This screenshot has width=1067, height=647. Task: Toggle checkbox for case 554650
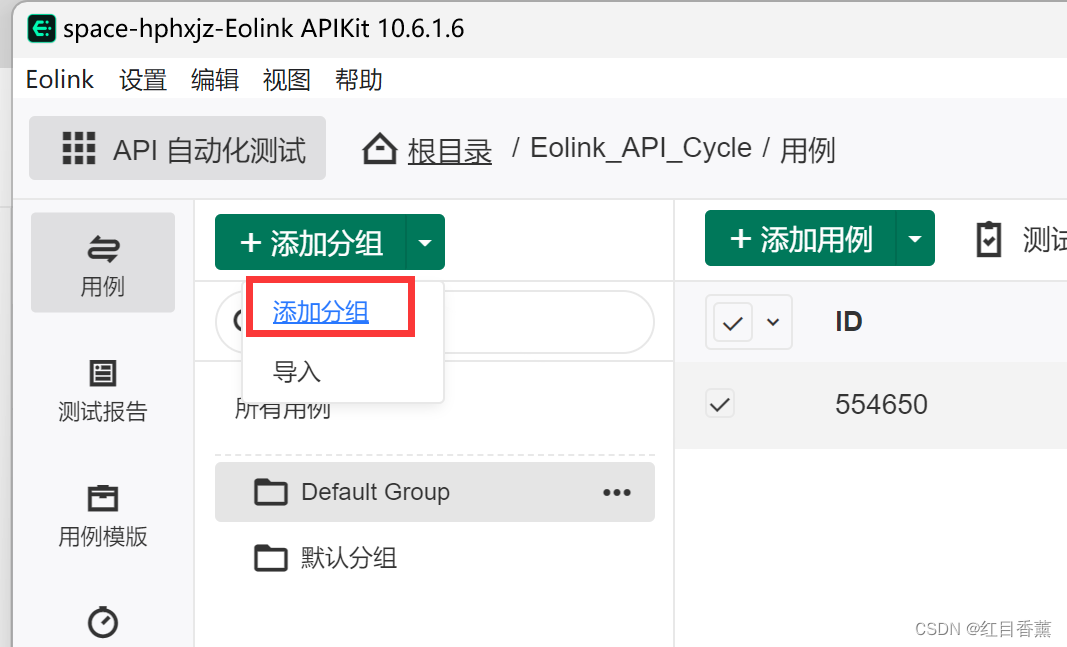click(720, 404)
